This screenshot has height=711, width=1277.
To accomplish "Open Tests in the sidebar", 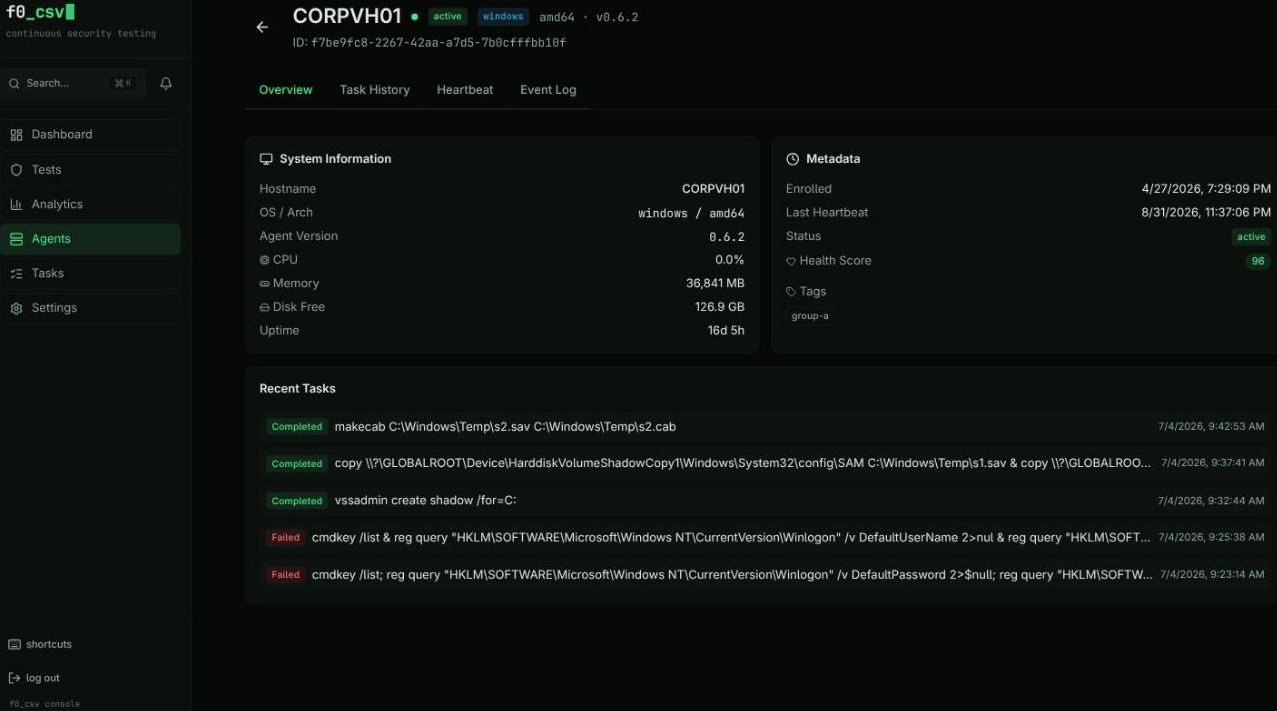I will pos(91,170).
